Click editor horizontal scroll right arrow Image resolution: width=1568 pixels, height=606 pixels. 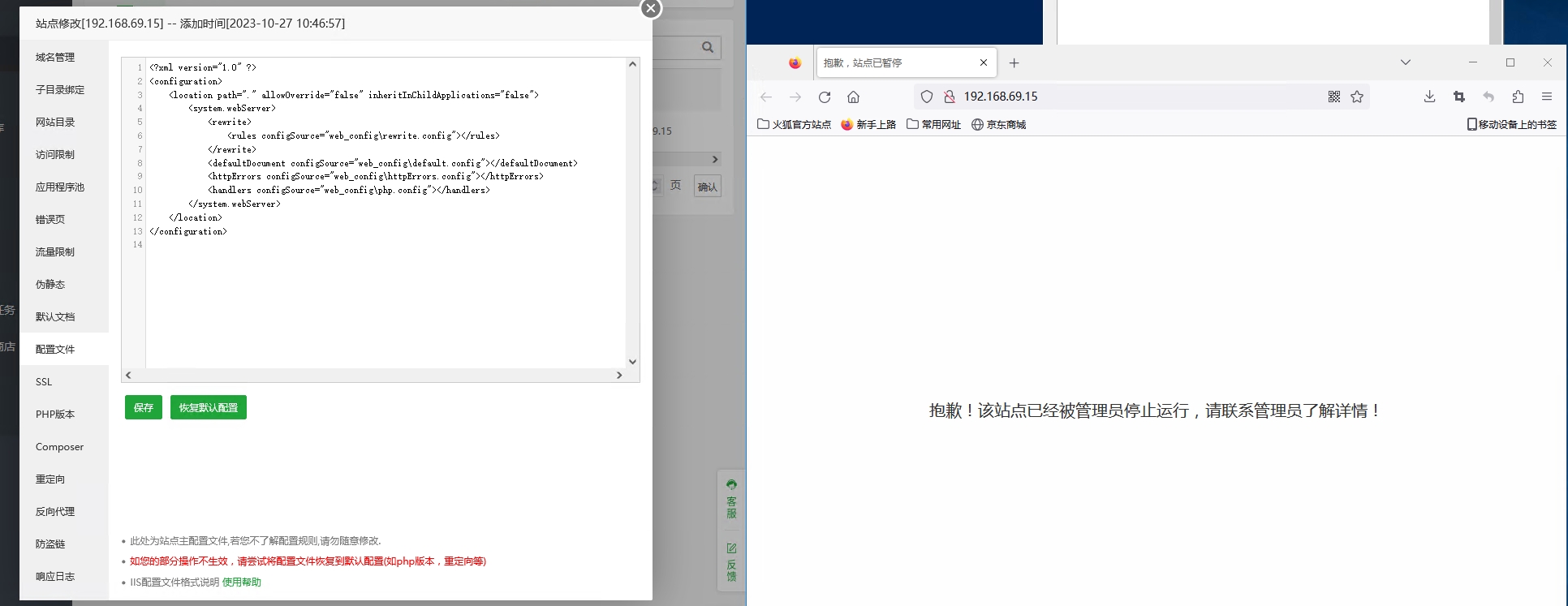(x=619, y=375)
